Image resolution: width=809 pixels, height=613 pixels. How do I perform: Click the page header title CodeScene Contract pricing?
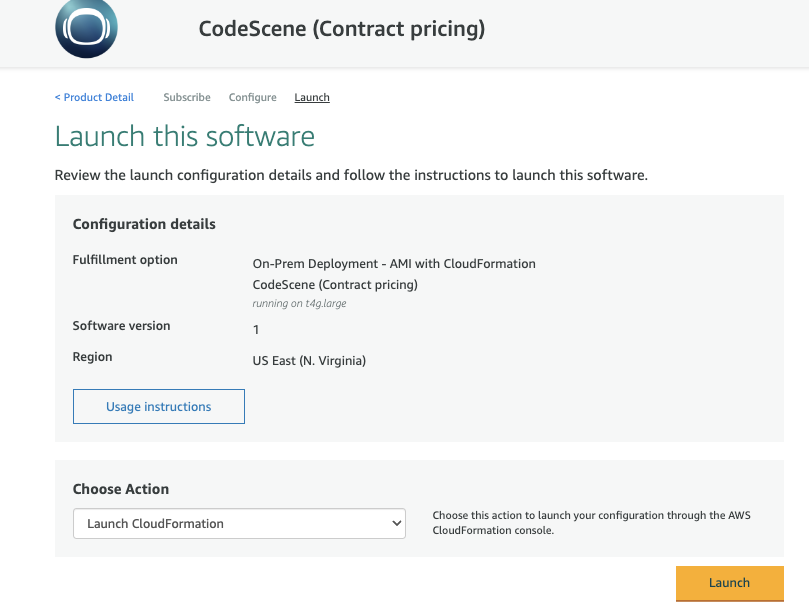340,28
